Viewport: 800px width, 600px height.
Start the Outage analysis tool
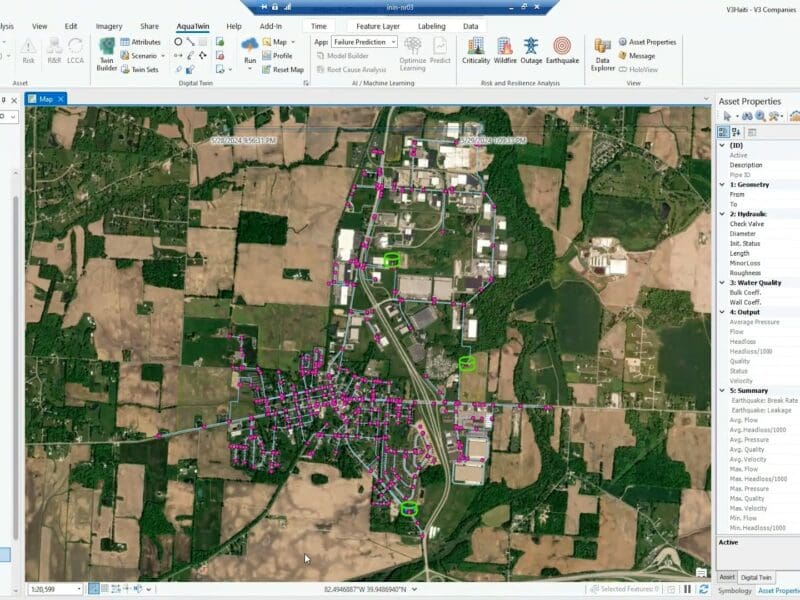(533, 51)
